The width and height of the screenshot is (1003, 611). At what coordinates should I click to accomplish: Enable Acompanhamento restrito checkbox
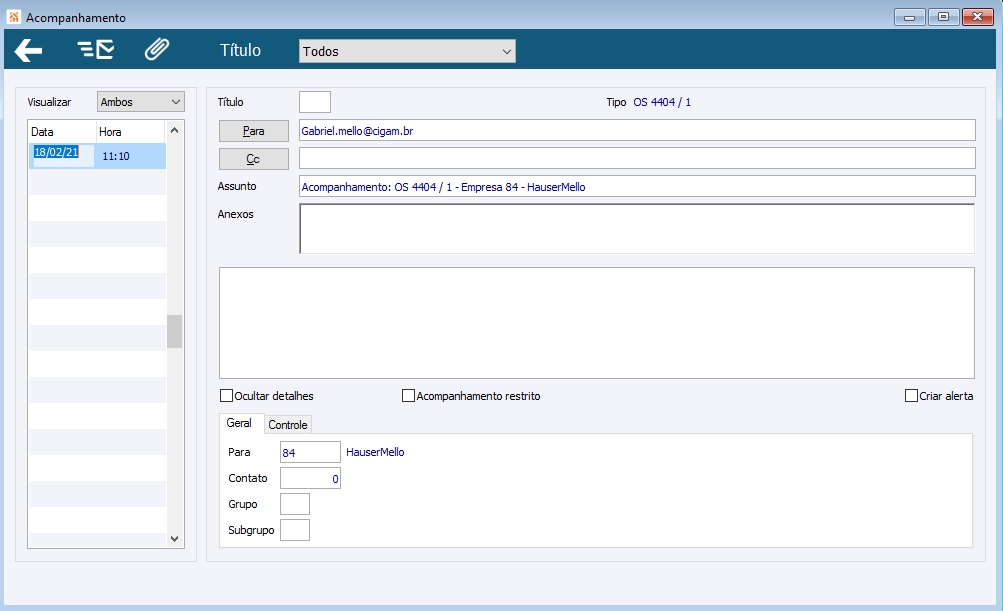coord(408,396)
